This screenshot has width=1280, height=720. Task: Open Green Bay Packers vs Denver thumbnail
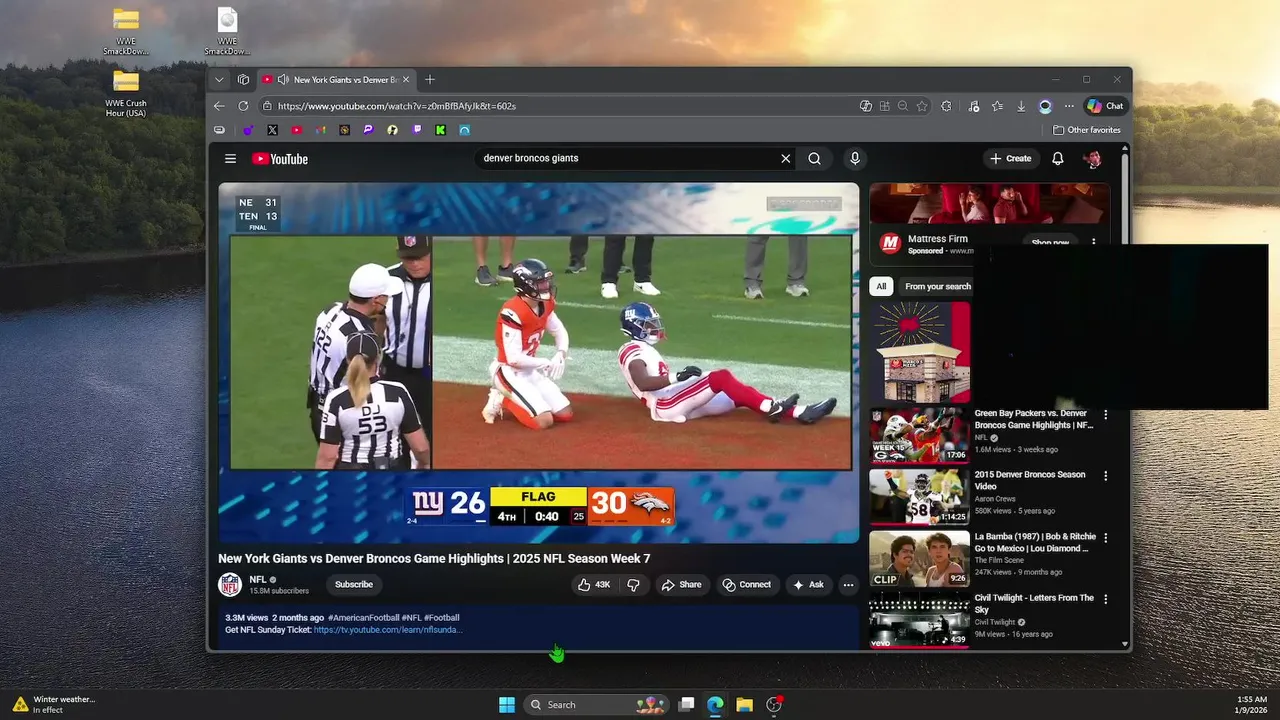919,434
